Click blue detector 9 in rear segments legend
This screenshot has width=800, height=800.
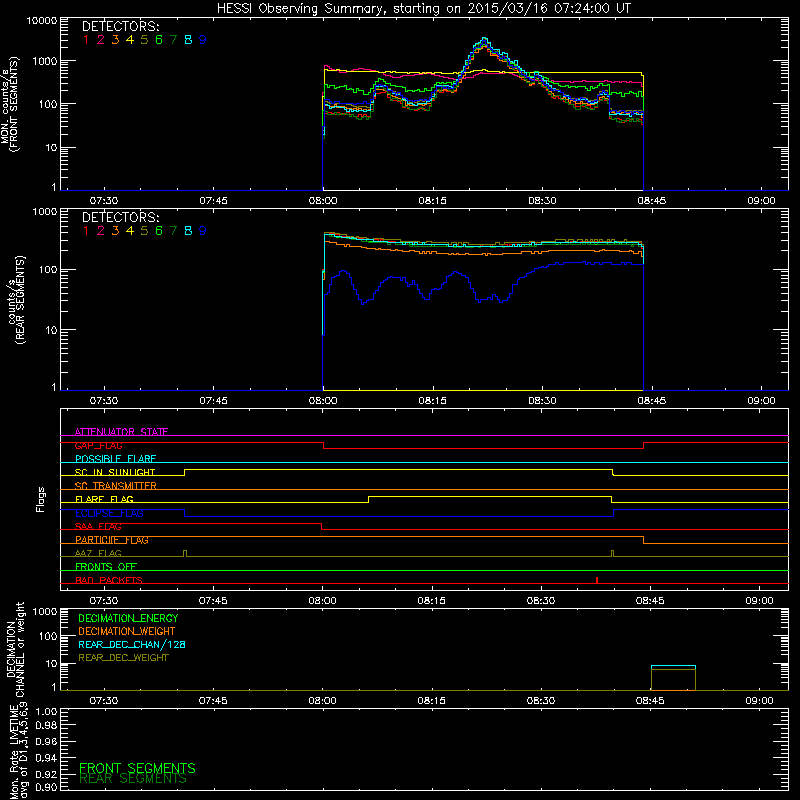point(203,231)
